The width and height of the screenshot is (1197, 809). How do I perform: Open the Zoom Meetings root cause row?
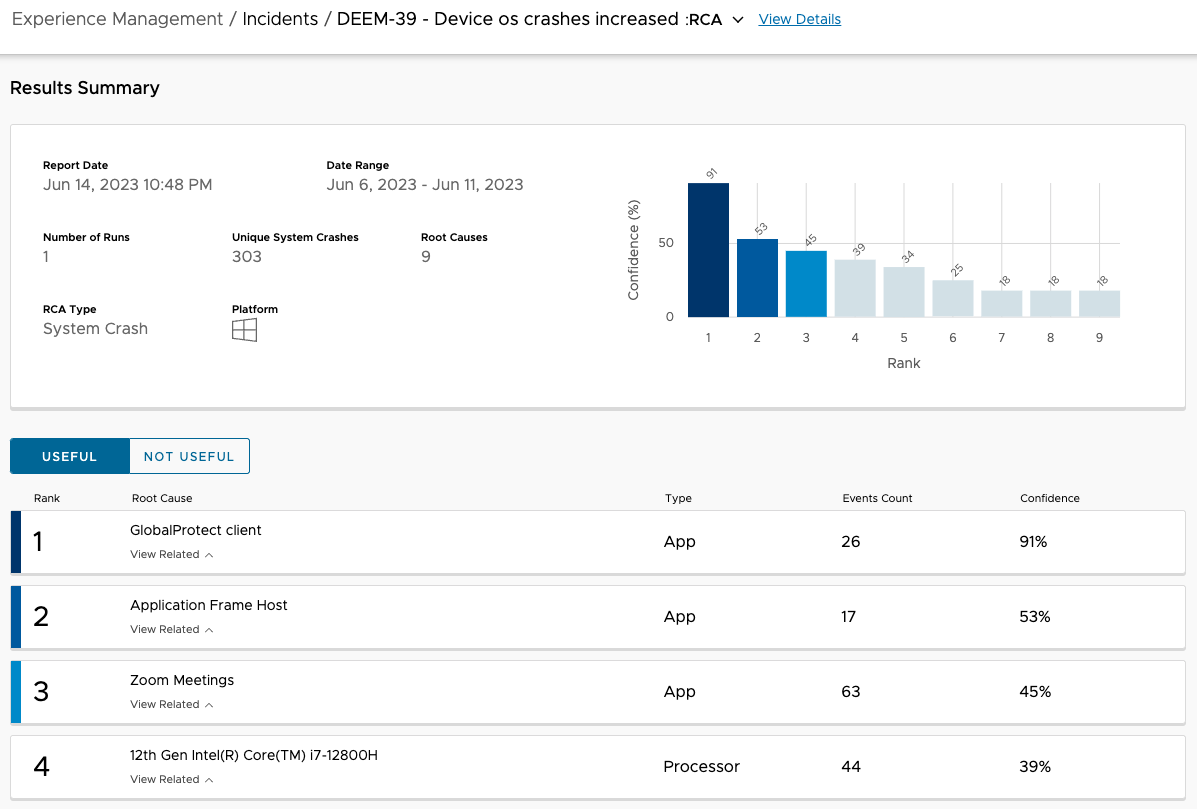(182, 680)
